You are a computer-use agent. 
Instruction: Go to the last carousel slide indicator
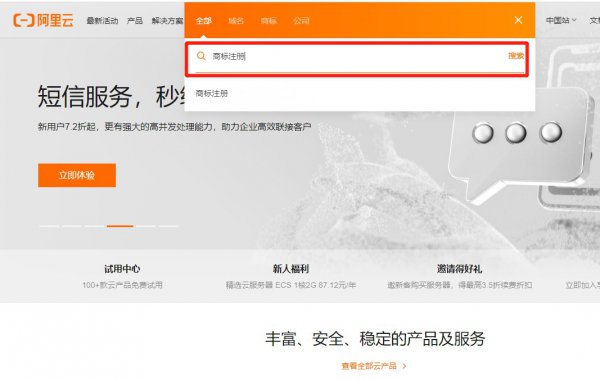pyautogui.click(x=169, y=226)
